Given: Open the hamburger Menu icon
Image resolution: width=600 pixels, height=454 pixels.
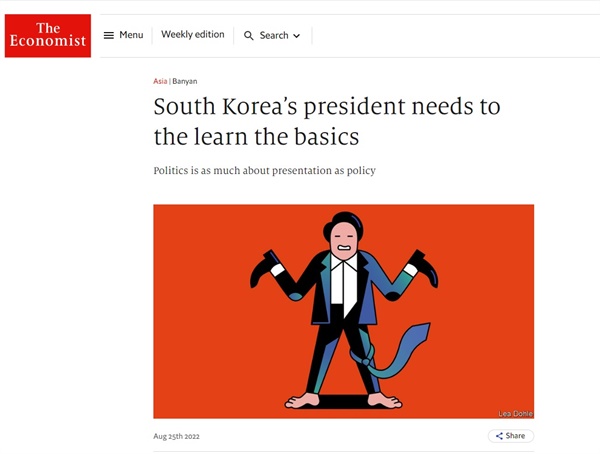Looking at the screenshot, I should click(109, 35).
